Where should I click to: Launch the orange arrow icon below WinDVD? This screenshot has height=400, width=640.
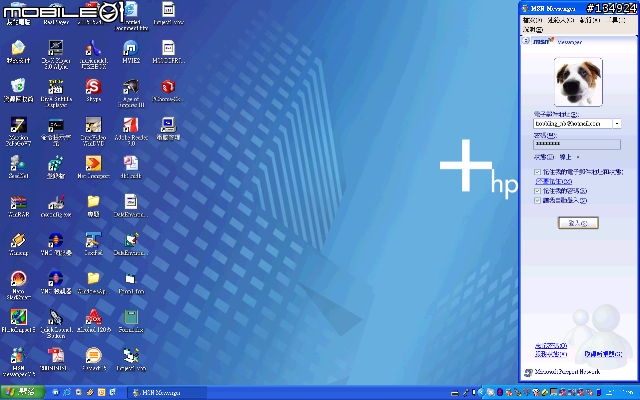click(x=93, y=167)
